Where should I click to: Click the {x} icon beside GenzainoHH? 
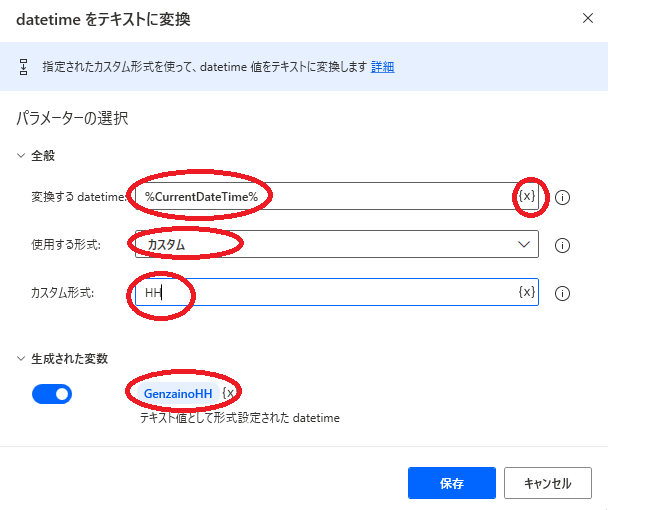pos(228,394)
